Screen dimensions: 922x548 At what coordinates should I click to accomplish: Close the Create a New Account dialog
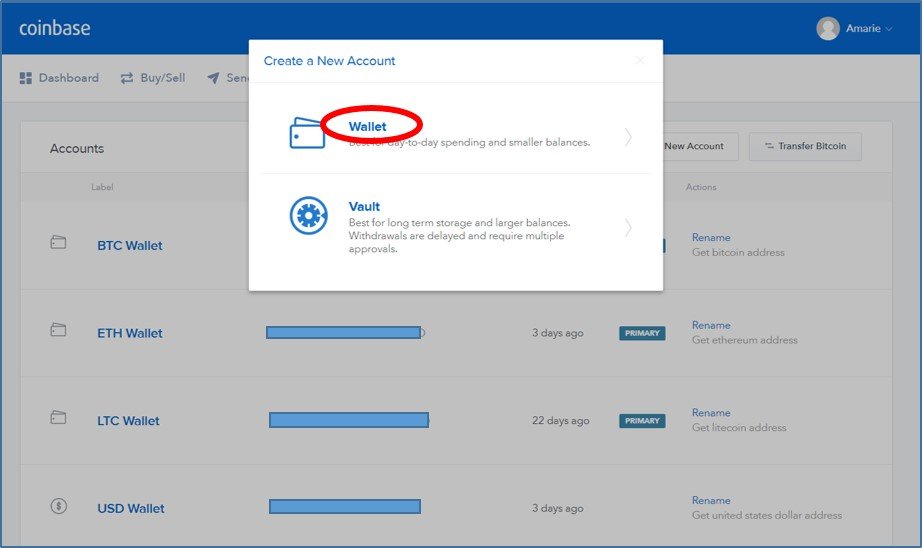pyautogui.click(x=640, y=61)
